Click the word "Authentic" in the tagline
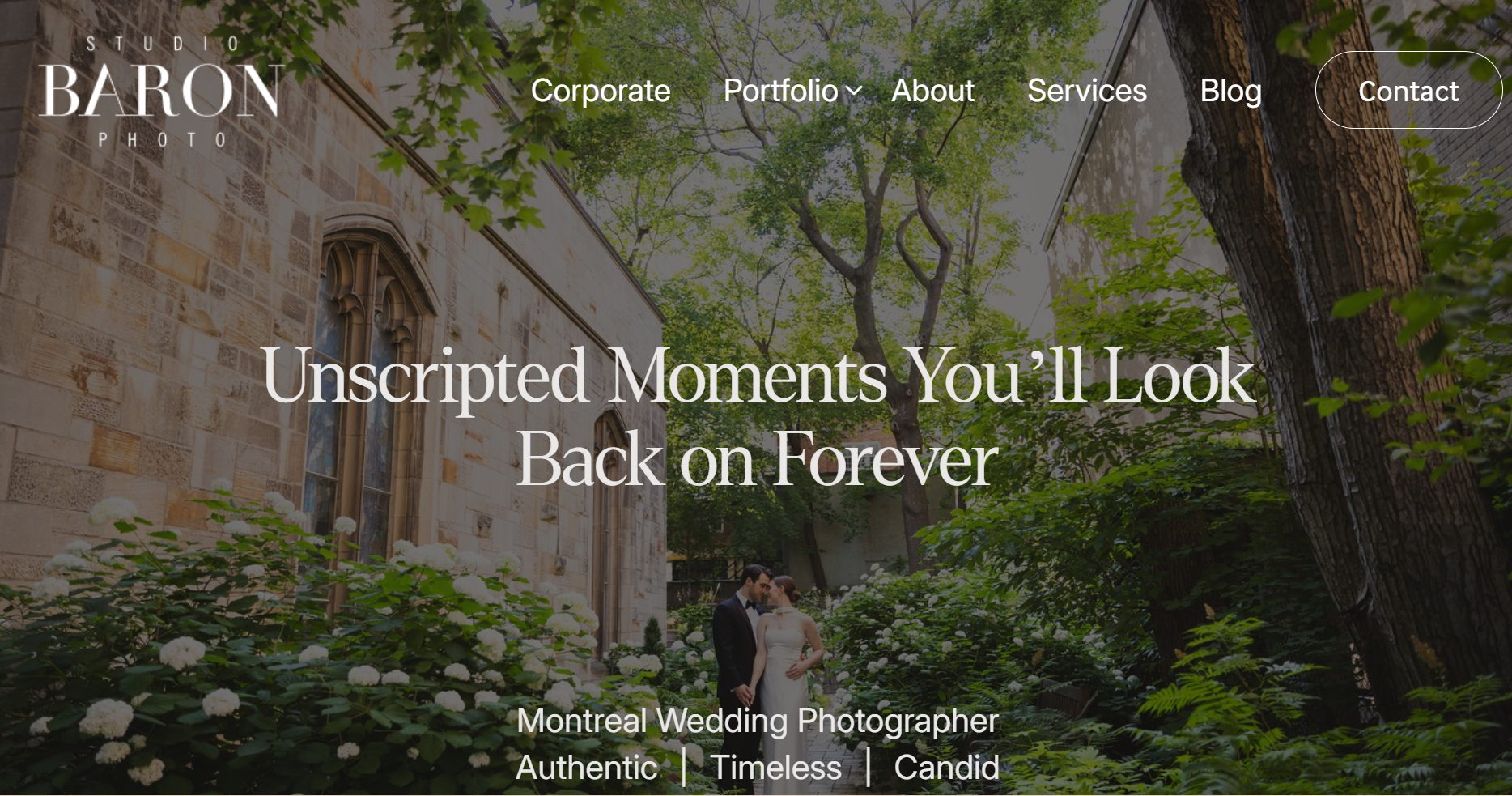The image size is (1512, 796). coord(587,768)
